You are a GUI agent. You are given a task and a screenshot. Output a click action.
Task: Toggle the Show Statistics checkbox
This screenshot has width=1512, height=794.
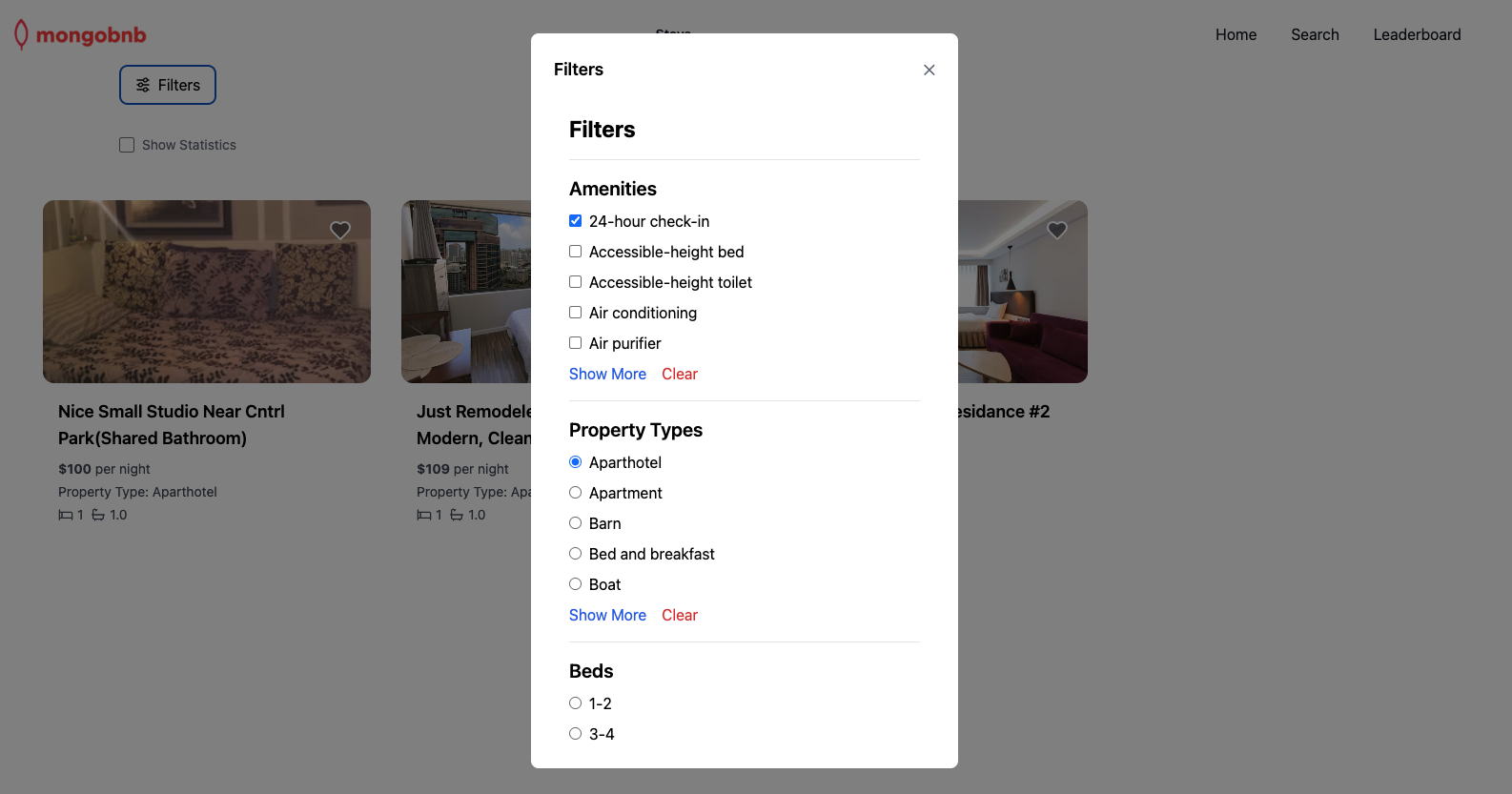(x=127, y=145)
